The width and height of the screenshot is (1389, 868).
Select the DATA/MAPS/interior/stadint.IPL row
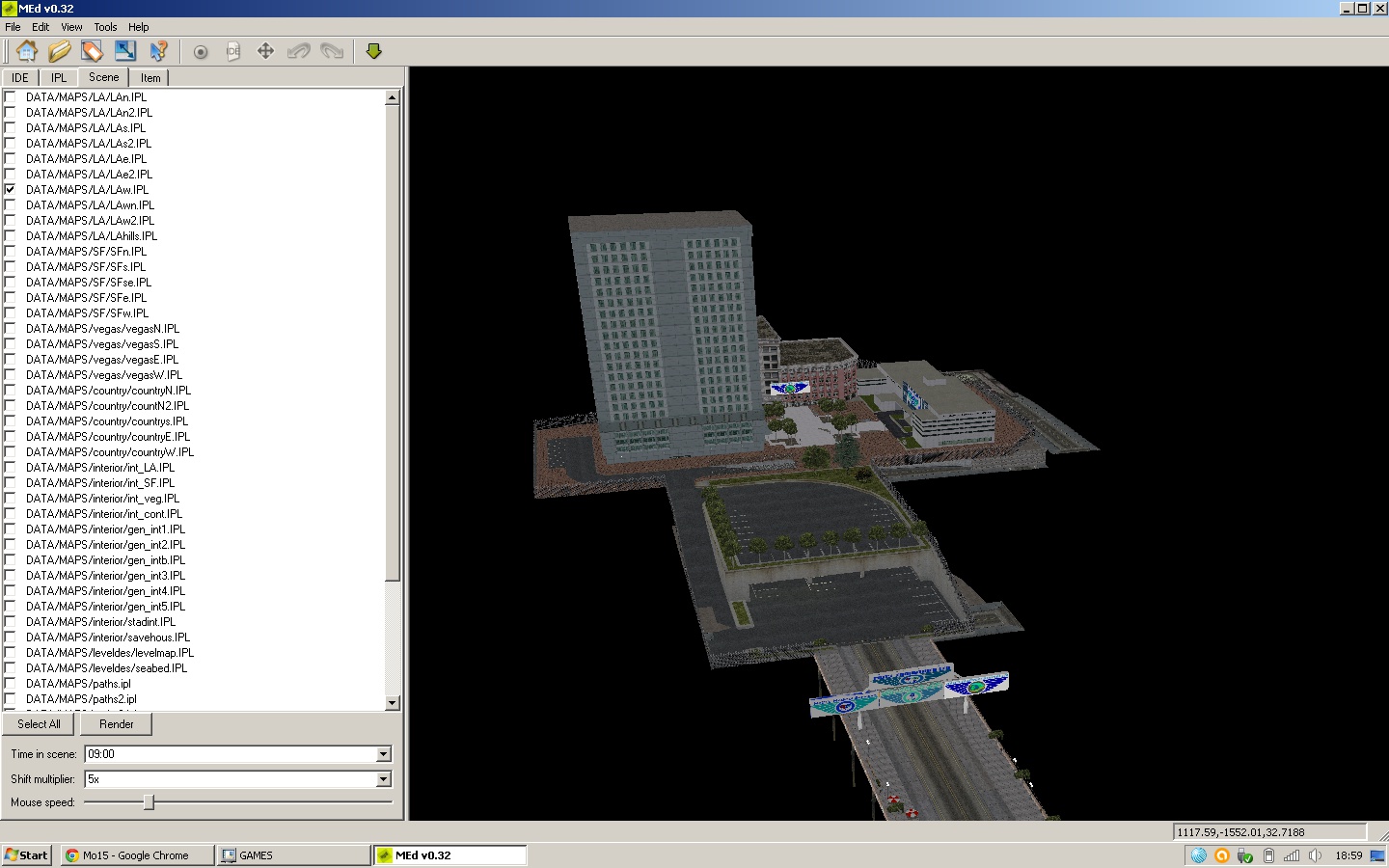point(101,622)
